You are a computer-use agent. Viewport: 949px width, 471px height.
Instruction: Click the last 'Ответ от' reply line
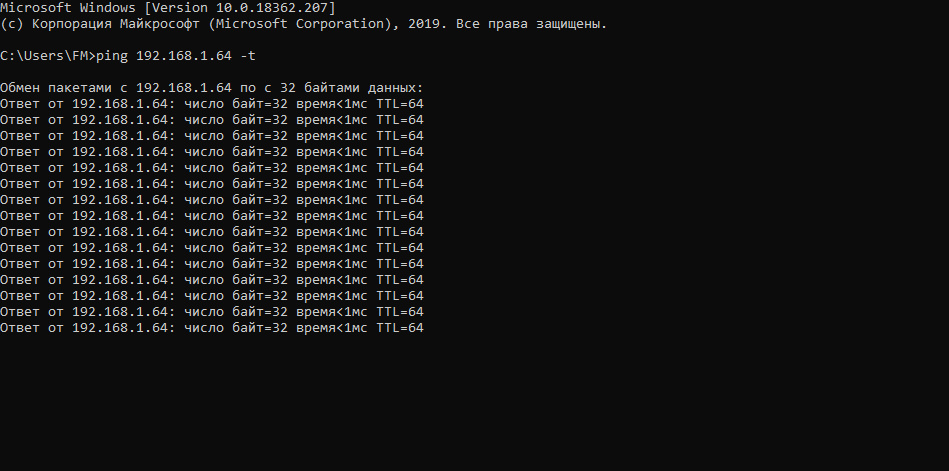pyautogui.click(x=212, y=327)
